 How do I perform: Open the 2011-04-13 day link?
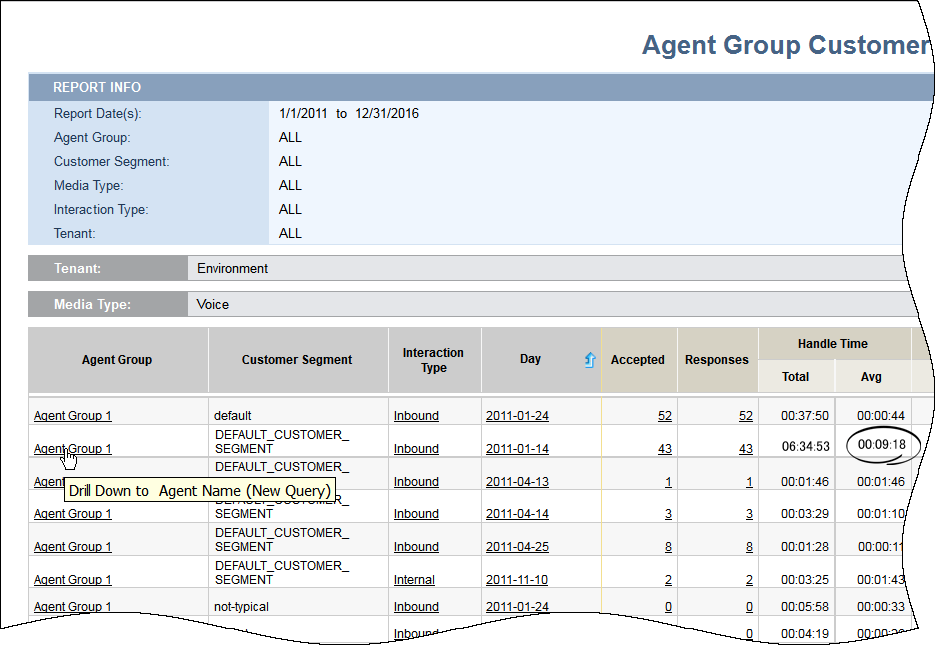517,482
